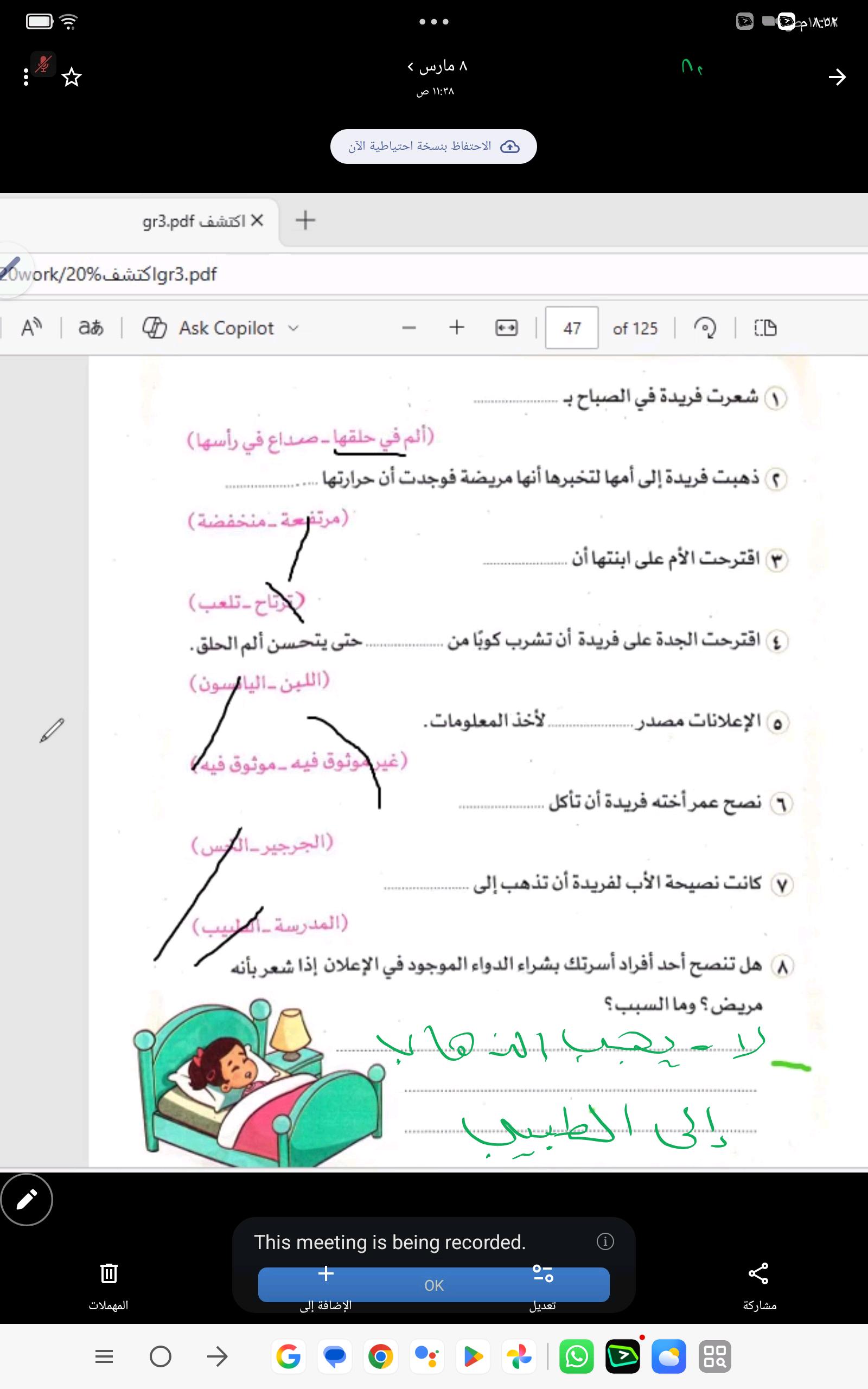This screenshot has width=868, height=1389.
Task: Open Chrome from the dock
Action: point(381,1356)
